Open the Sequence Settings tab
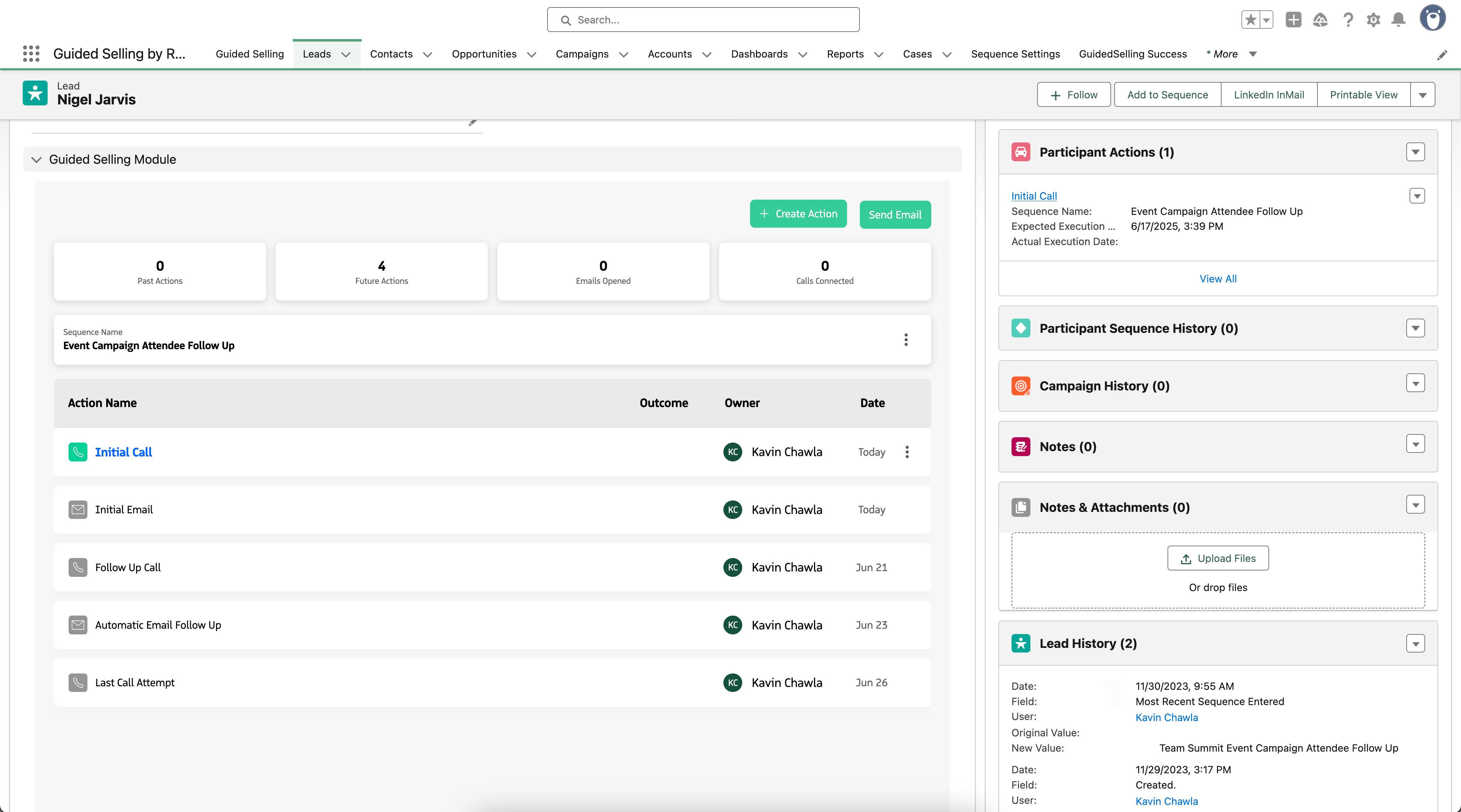 tap(1015, 54)
